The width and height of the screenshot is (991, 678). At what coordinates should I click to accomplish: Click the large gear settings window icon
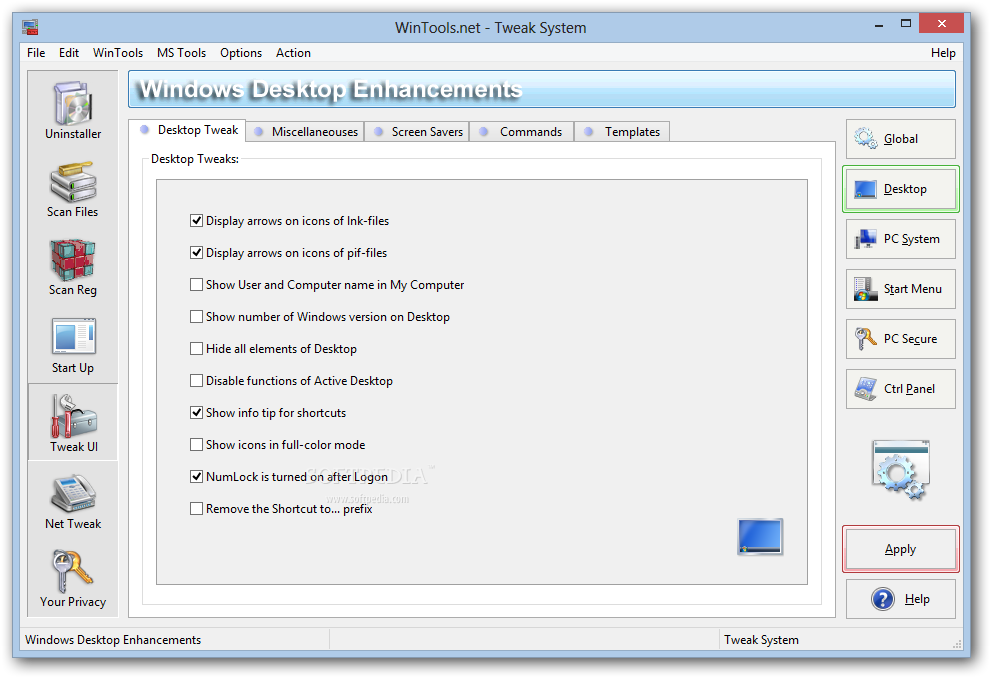[x=901, y=471]
